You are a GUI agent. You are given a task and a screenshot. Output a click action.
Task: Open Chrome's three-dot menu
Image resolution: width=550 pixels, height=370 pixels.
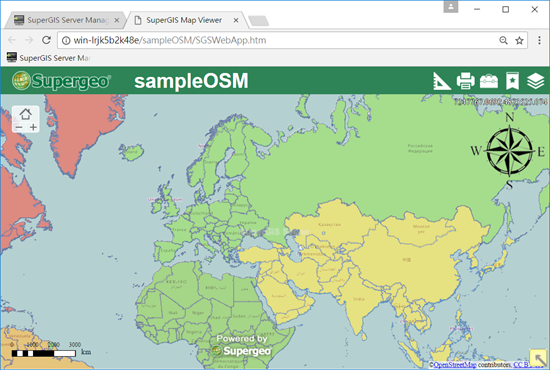coord(539,40)
